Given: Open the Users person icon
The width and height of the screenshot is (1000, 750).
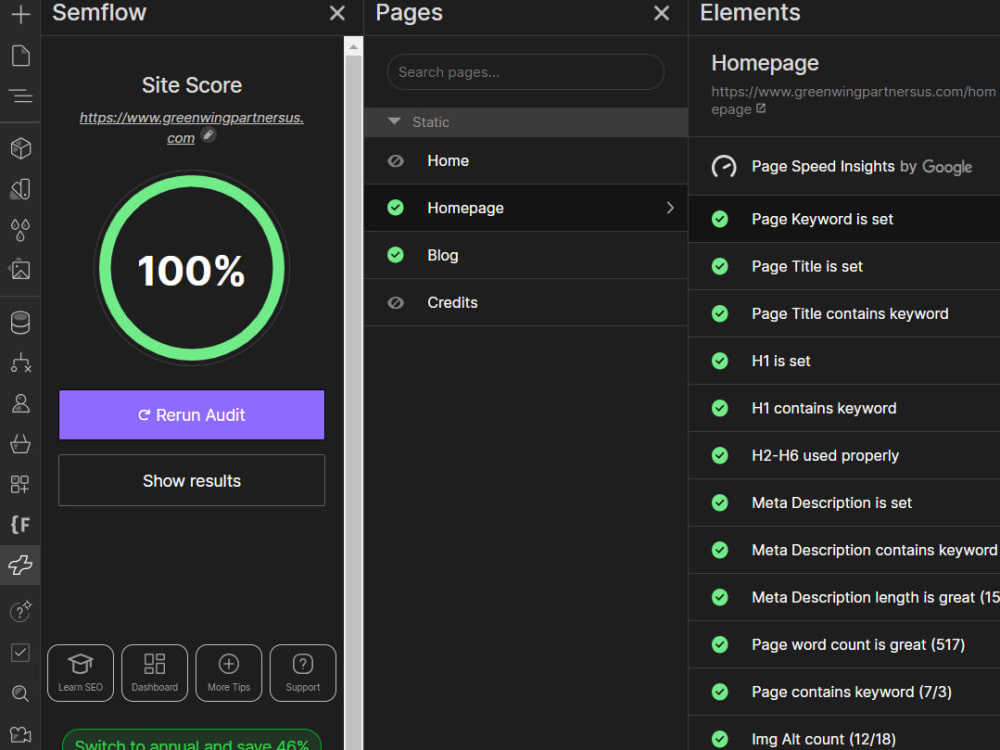Looking at the screenshot, I should (20, 403).
